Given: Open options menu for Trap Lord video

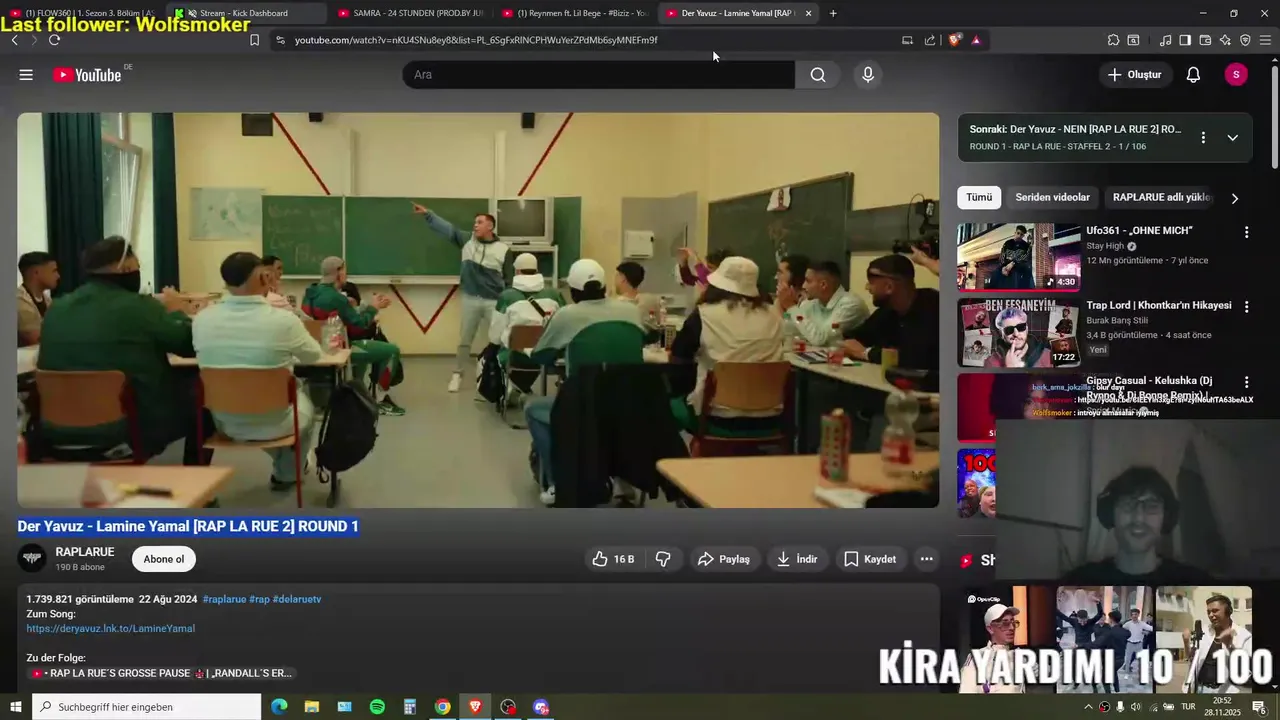Looking at the screenshot, I should tap(1246, 307).
